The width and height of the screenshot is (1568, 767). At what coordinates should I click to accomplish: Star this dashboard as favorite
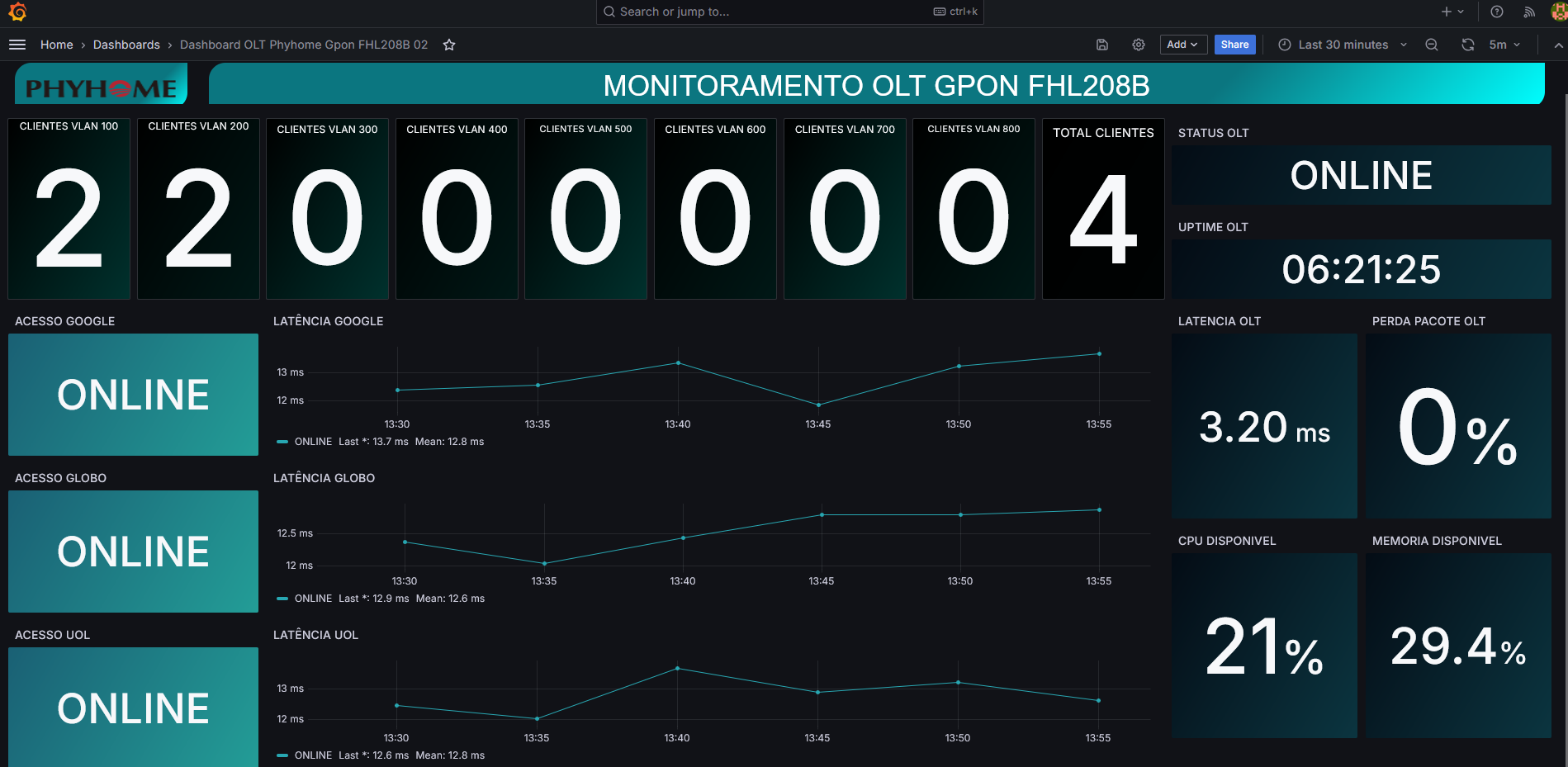pos(449,45)
